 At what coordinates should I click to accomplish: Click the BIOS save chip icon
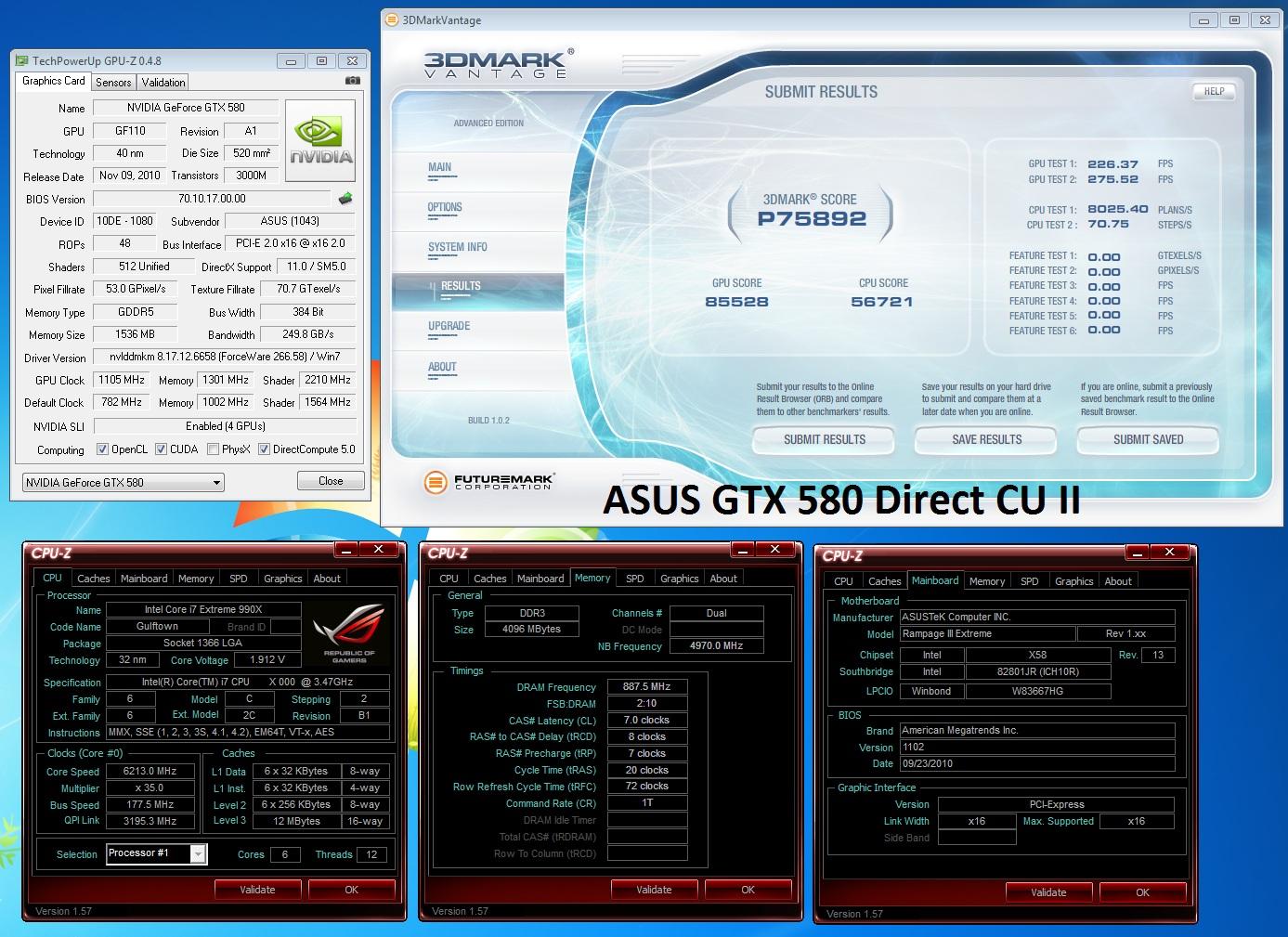tap(345, 199)
